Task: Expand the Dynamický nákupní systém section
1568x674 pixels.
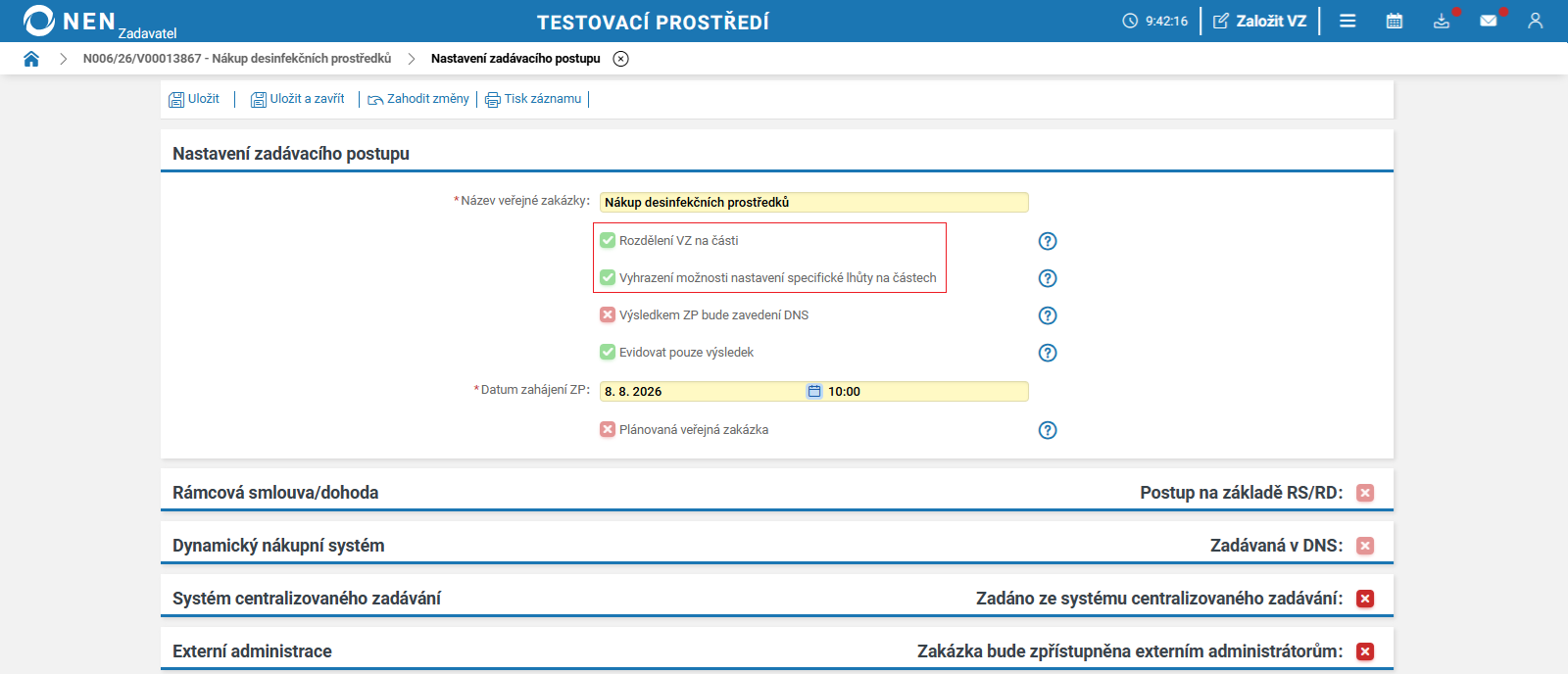Action: pyautogui.click(x=278, y=546)
